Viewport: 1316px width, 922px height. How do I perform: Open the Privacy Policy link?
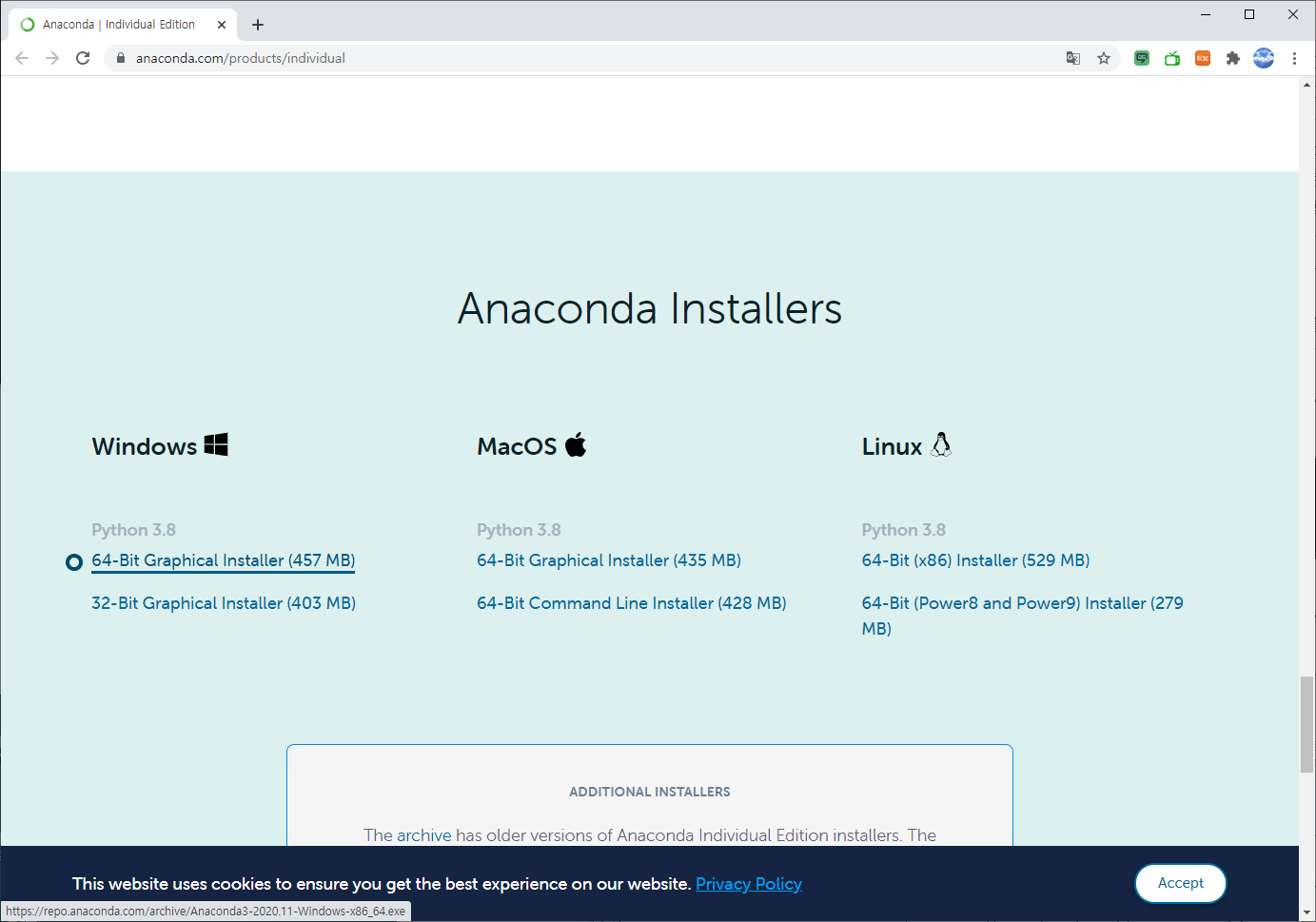749,884
